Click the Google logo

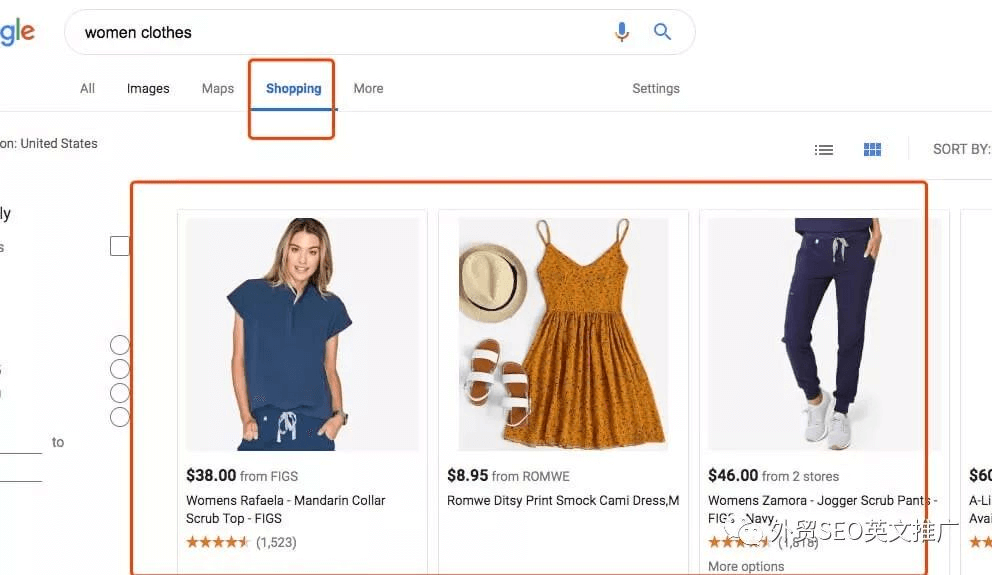click(x=17, y=32)
